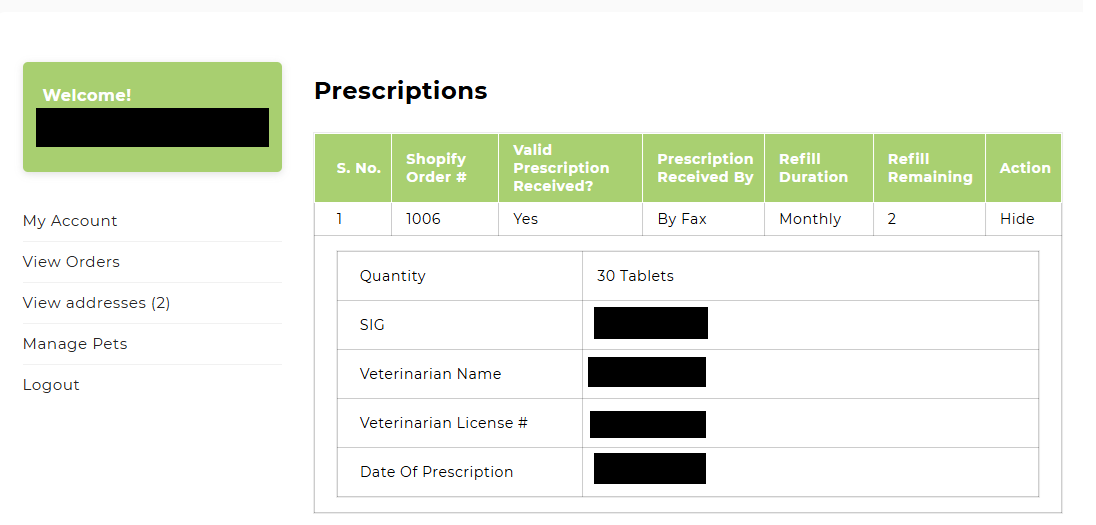Click the 30 Tablets quantity value

(635, 276)
